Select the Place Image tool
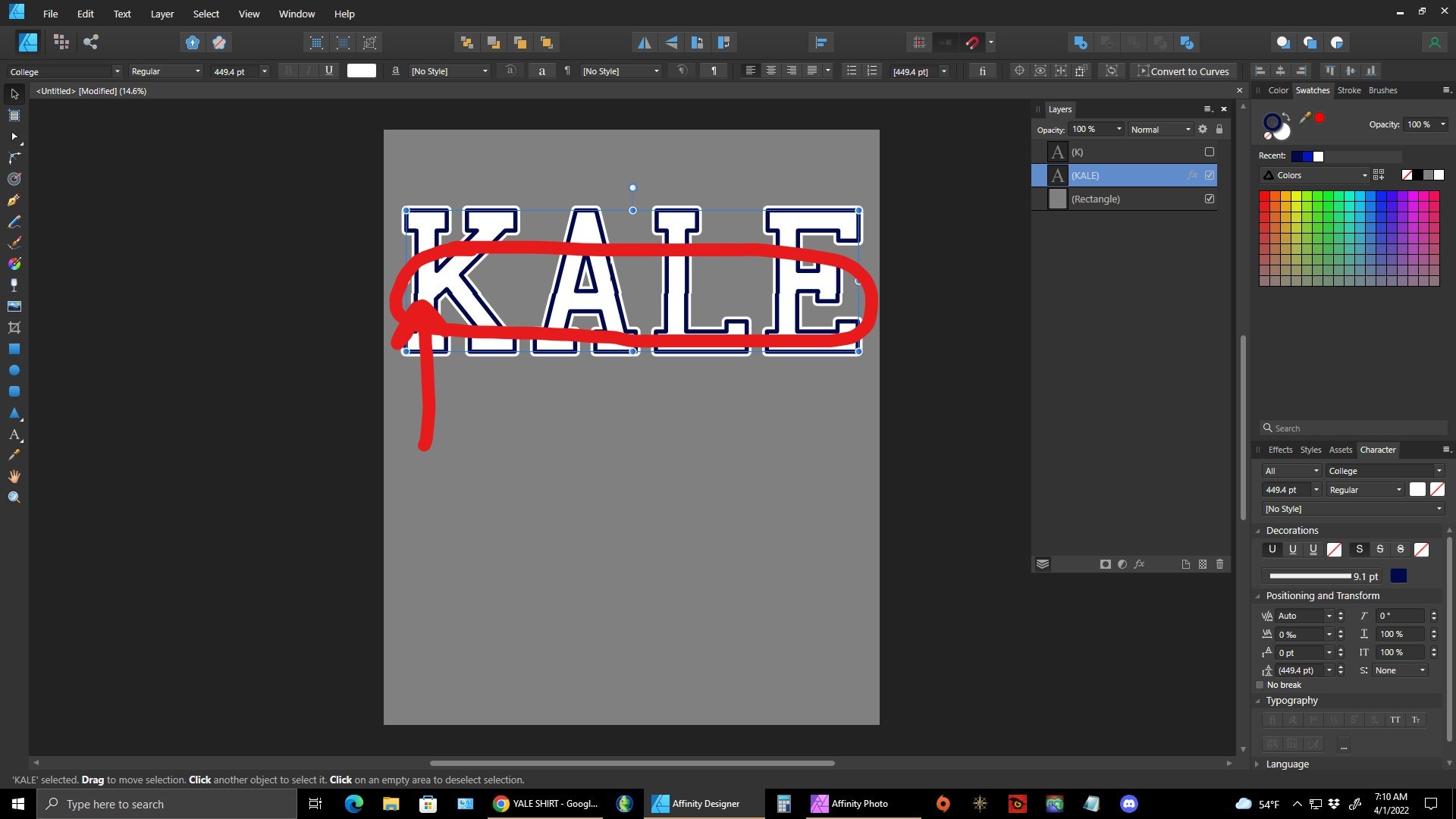 [14, 306]
